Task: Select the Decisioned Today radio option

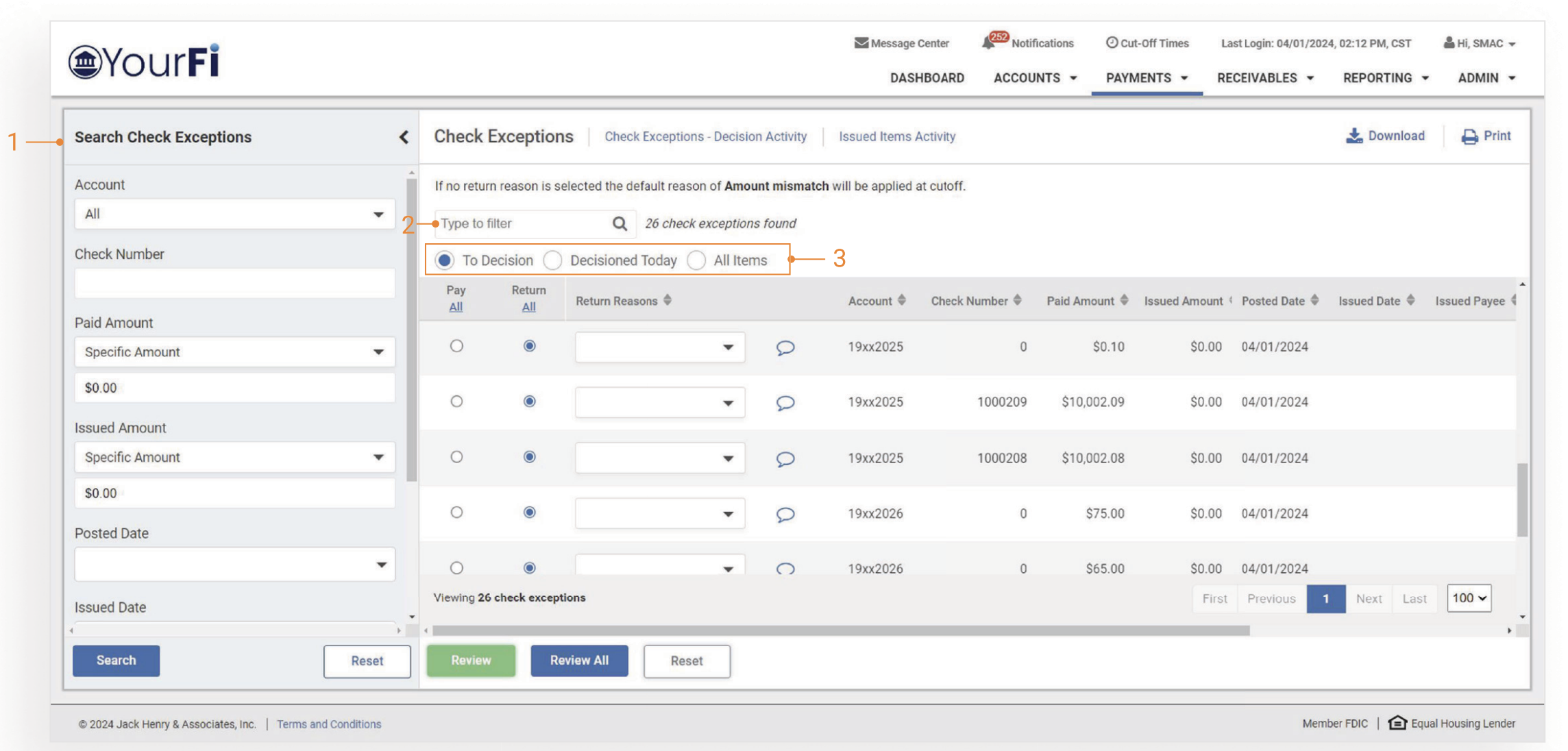Action: point(553,260)
